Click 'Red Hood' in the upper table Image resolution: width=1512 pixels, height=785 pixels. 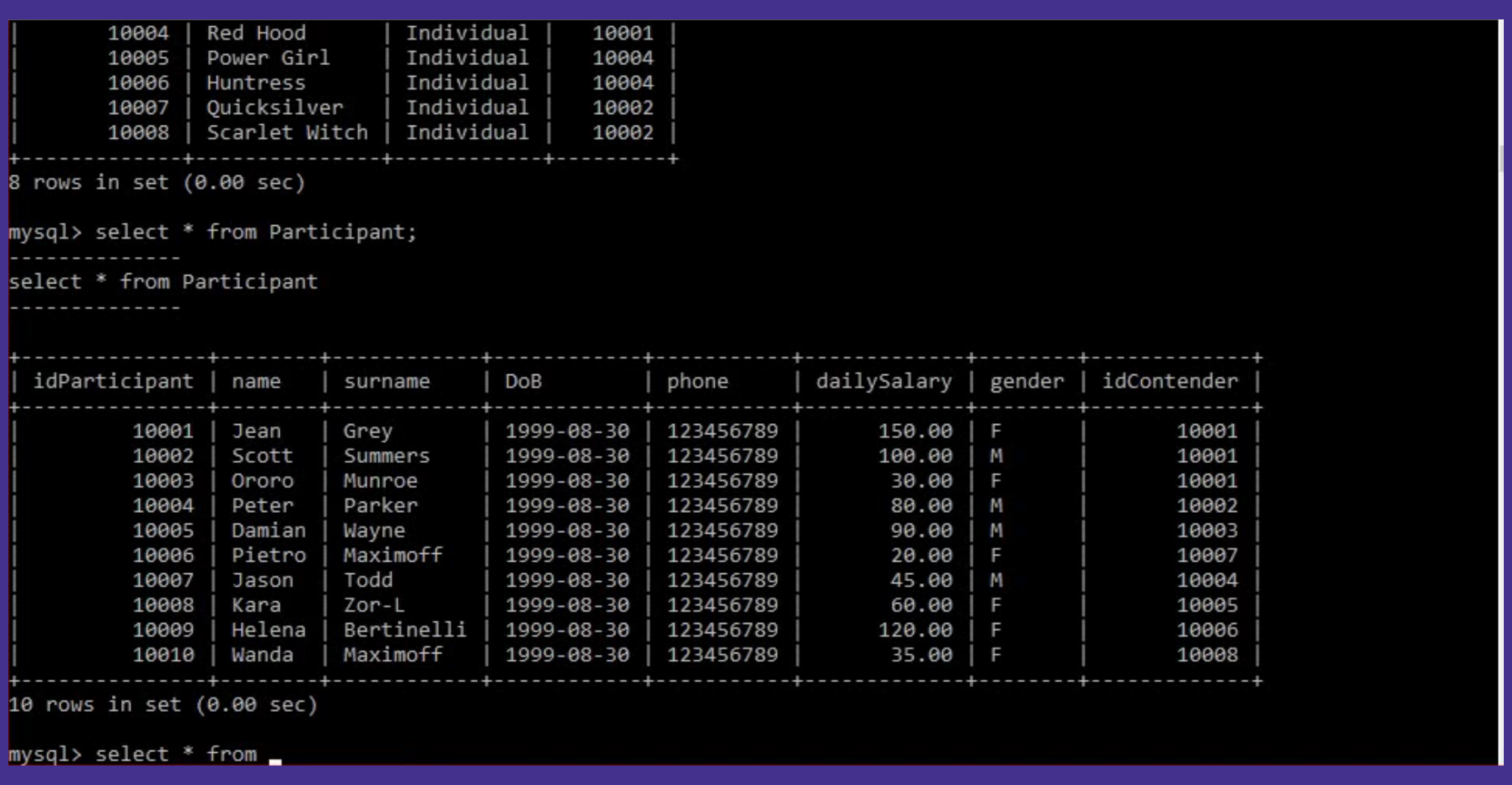pyautogui.click(x=256, y=33)
